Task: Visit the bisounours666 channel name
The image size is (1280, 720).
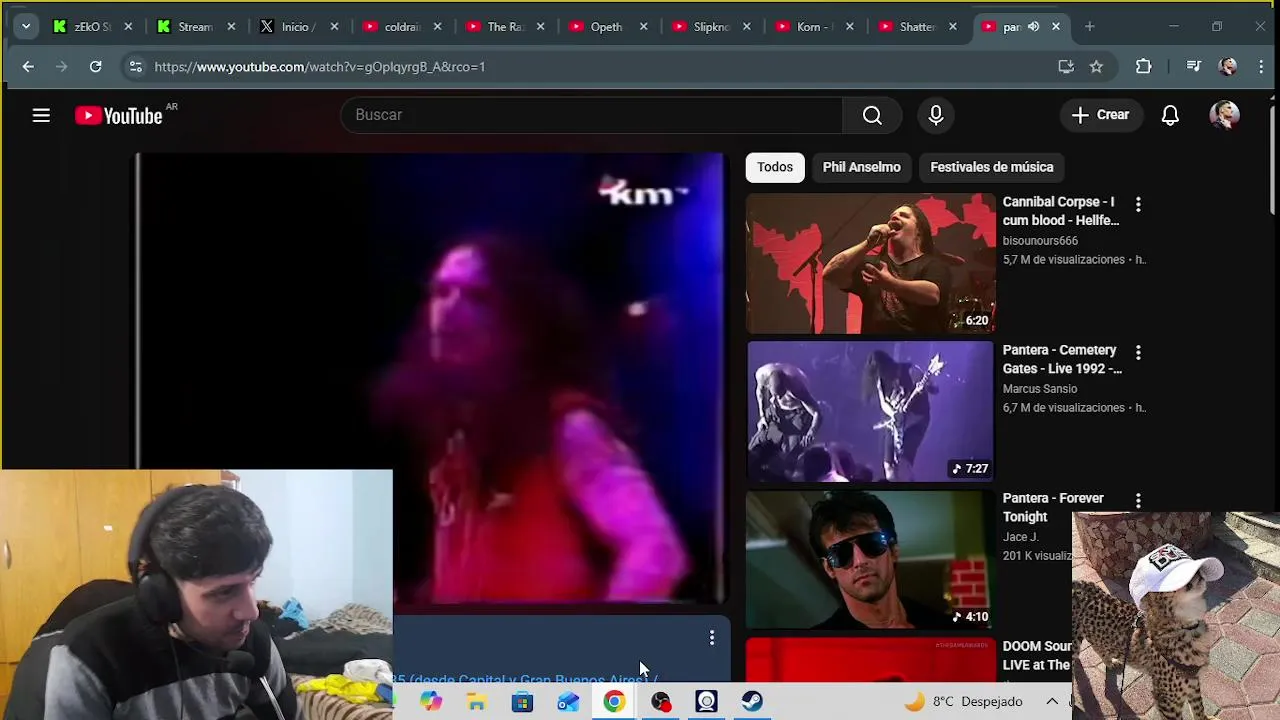Action: click(x=1040, y=241)
